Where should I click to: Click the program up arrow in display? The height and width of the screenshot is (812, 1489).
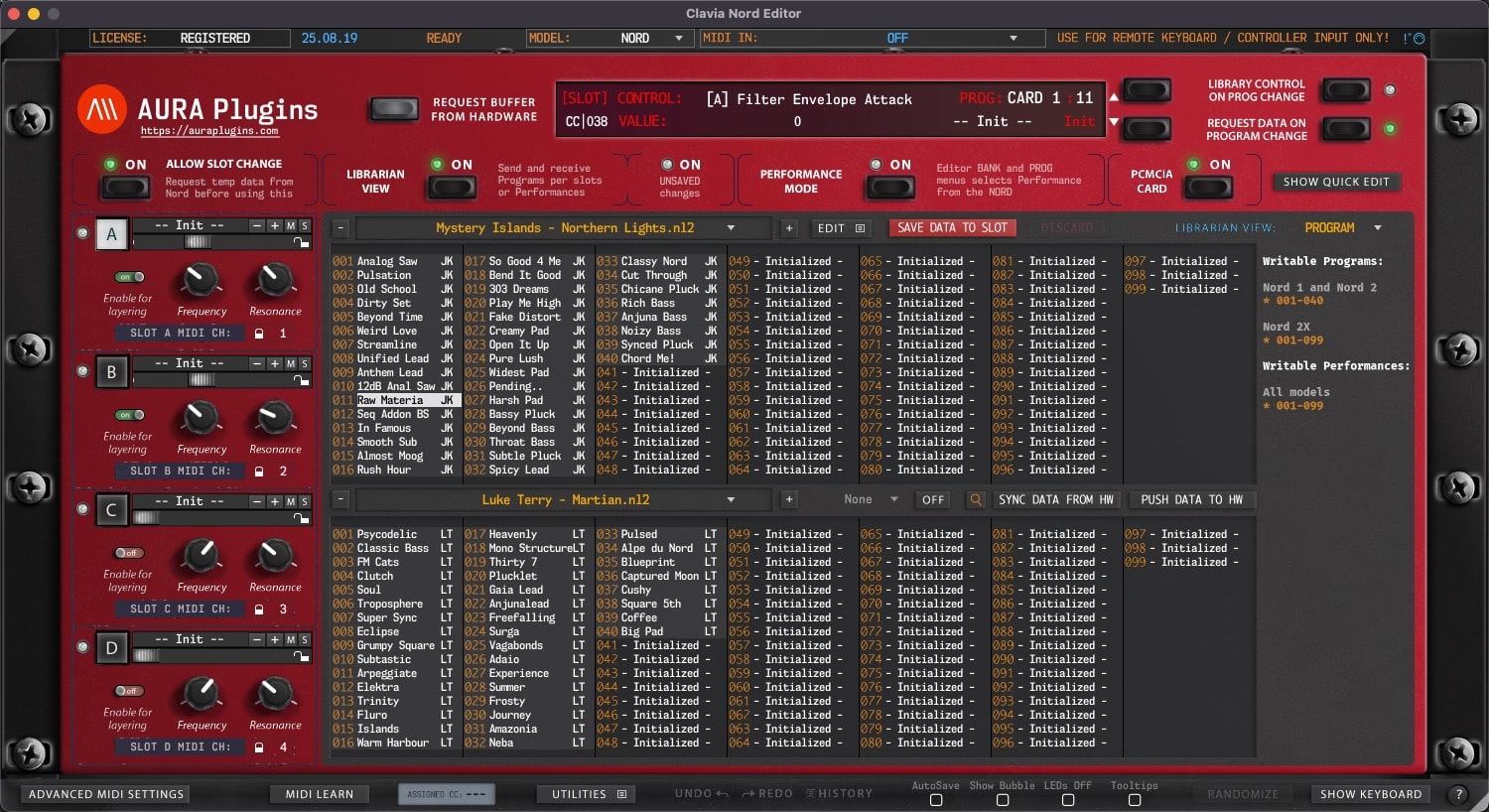click(1114, 97)
